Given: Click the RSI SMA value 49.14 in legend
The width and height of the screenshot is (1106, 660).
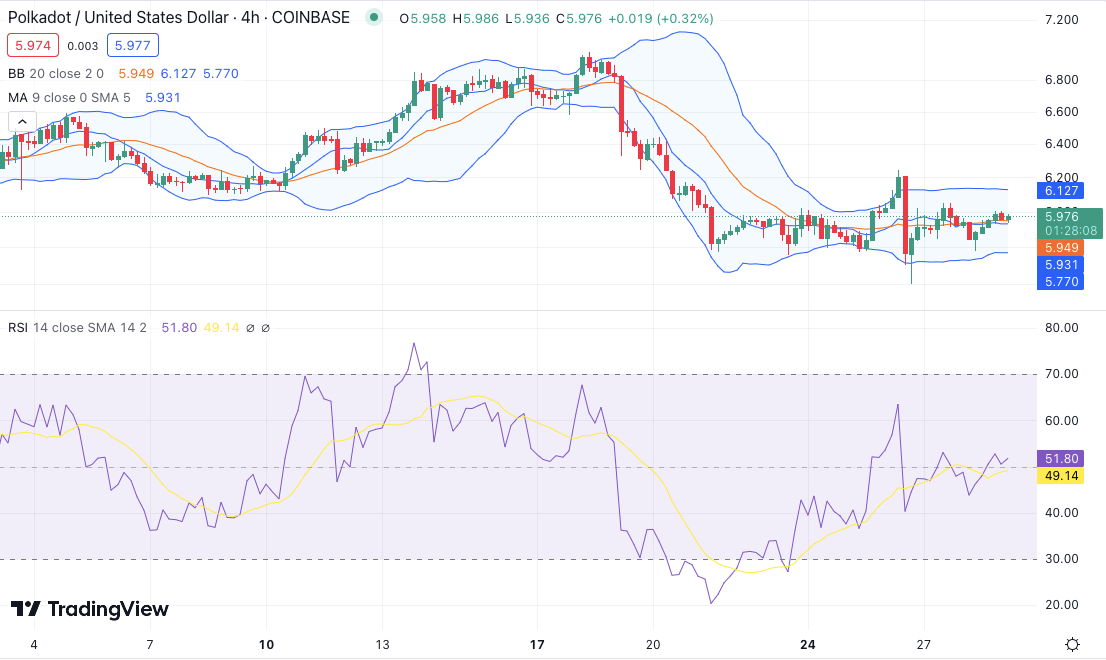Looking at the screenshot, I should [x=221, y=327].
